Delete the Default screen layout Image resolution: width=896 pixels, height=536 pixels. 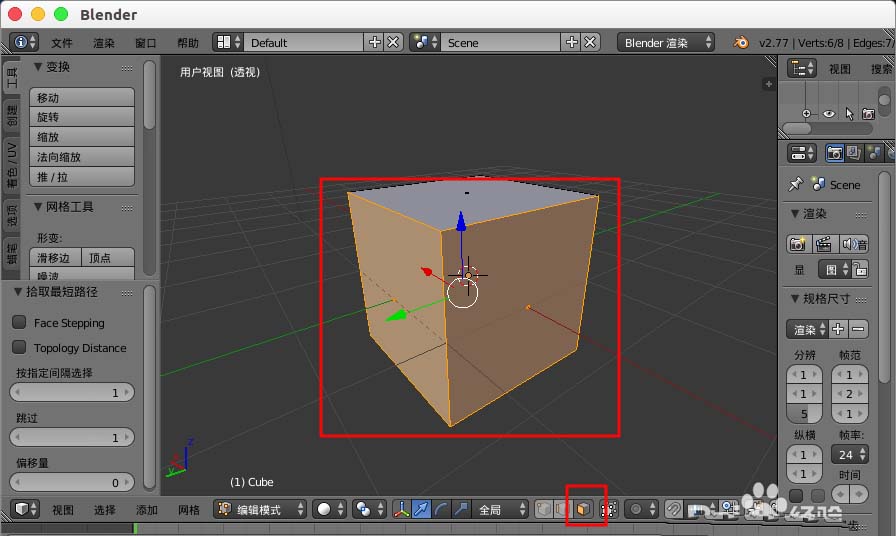click(393, 42)
